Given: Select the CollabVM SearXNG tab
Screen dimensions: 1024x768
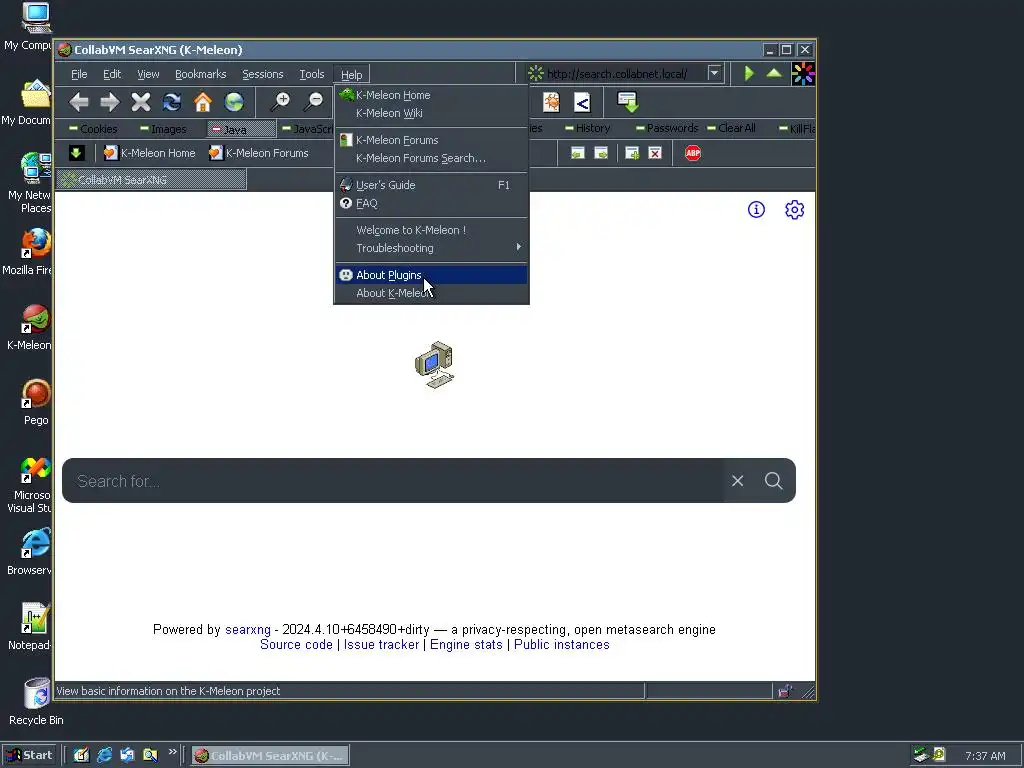Looking at the screenshot, I should click(x=151, y=180).
